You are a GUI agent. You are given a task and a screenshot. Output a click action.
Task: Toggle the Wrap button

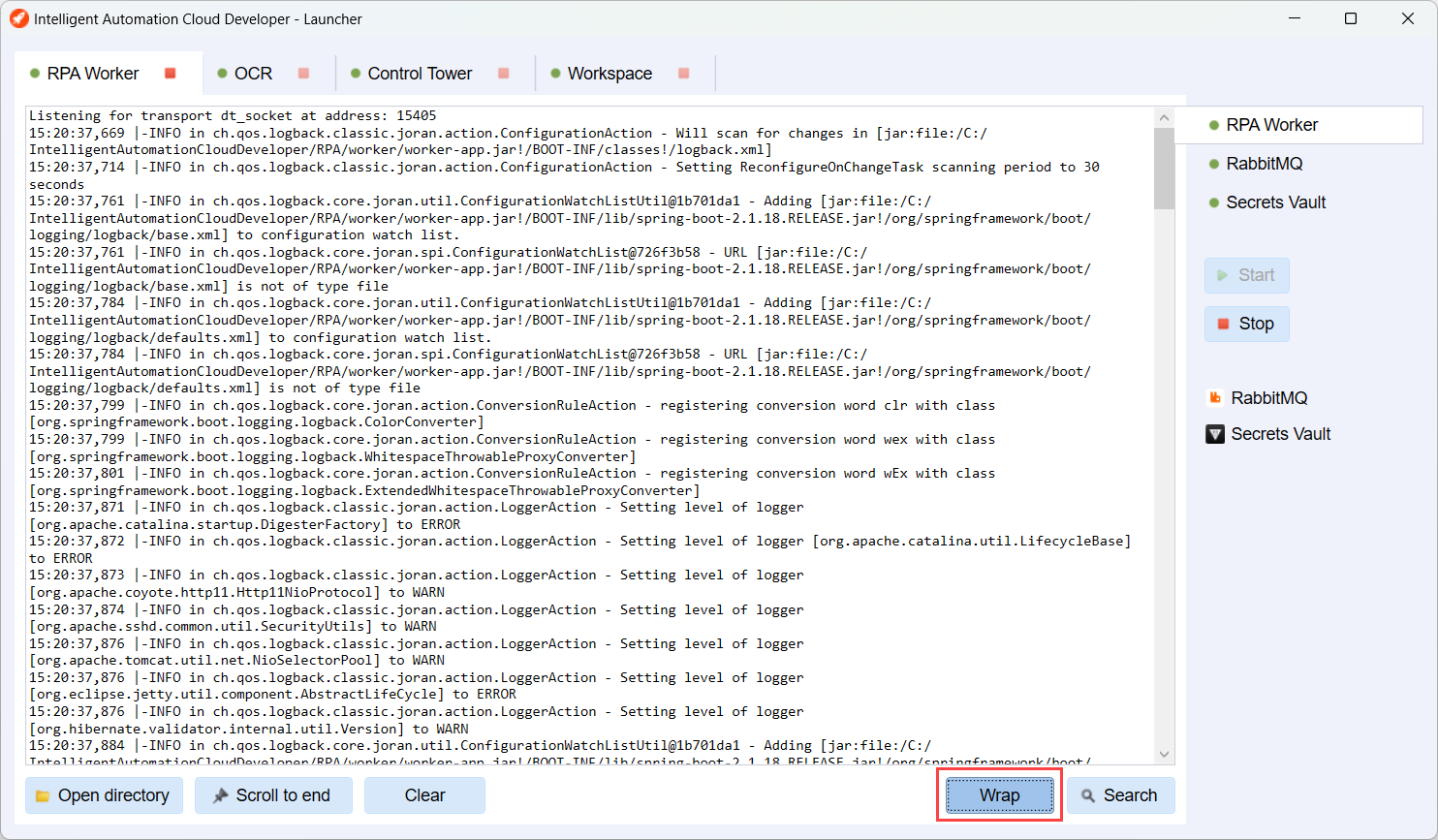click(x=999, y=795)
